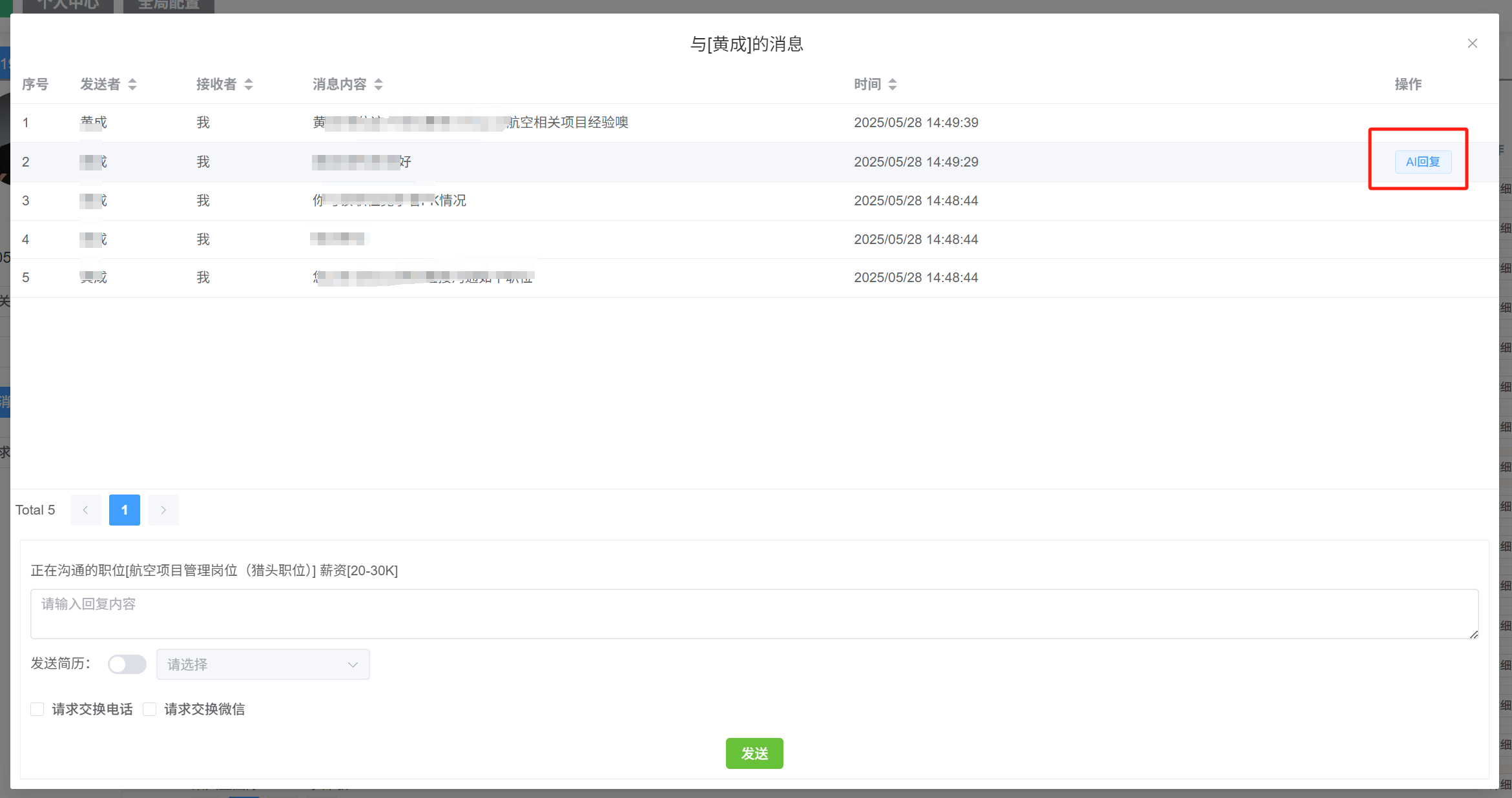
Task: Click the green 发送 button
Action: [x=754, y=753]
